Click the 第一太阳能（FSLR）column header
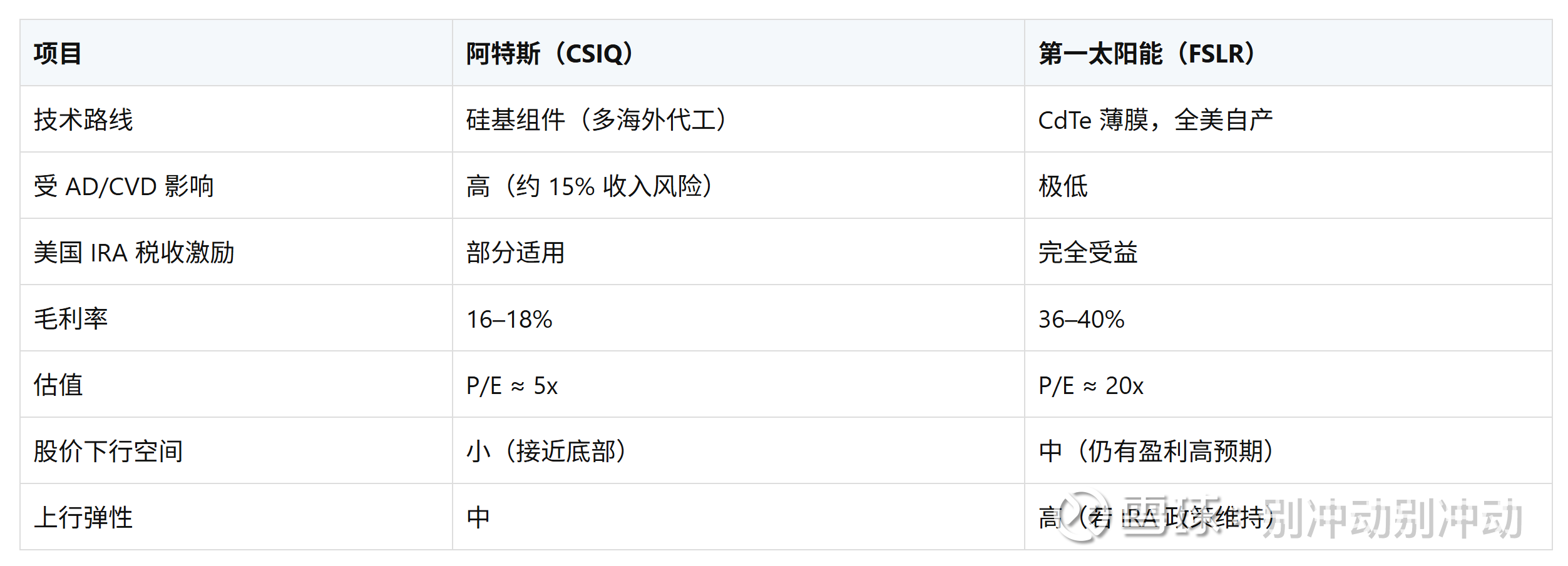 (x=1147, y=54)
